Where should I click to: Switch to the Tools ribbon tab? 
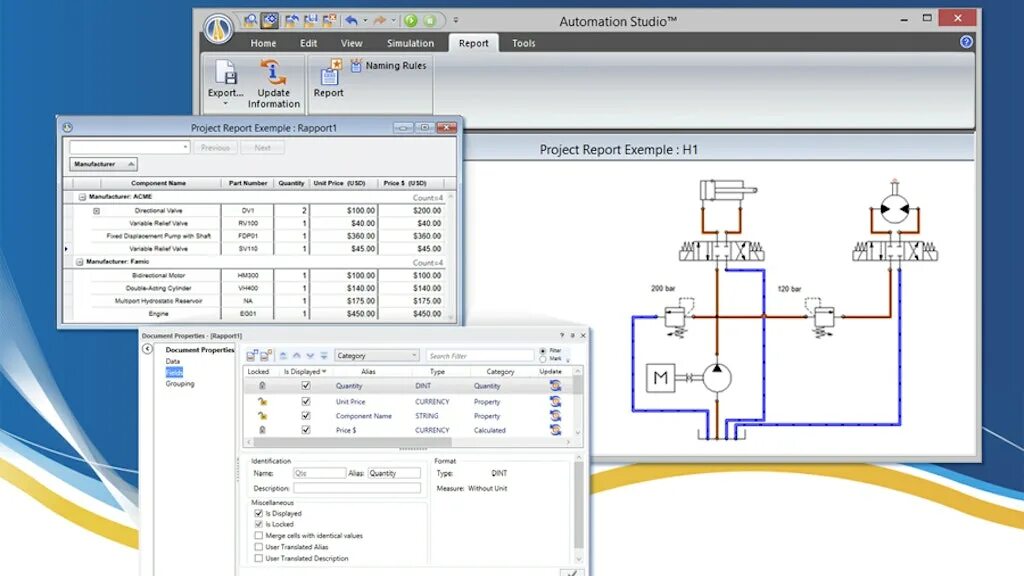coord(524,43)
